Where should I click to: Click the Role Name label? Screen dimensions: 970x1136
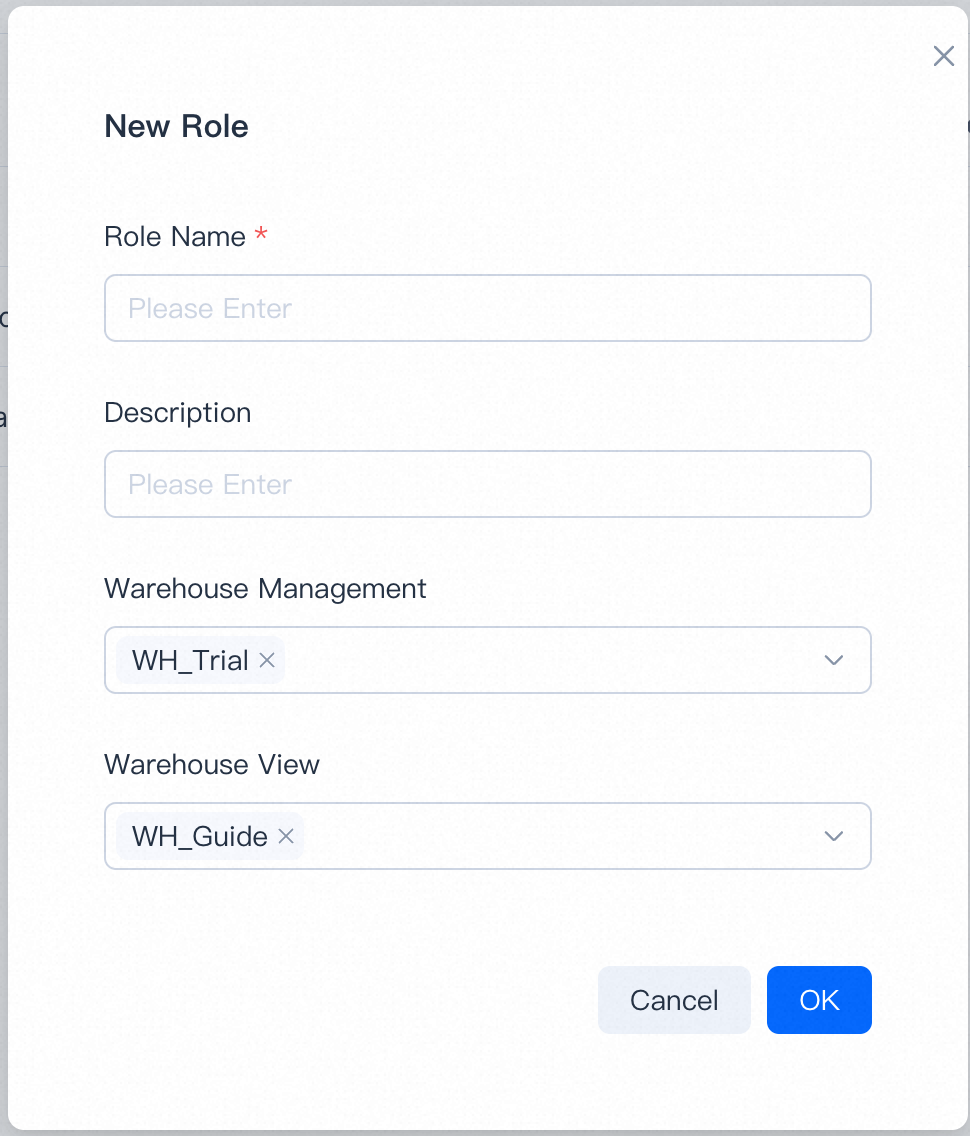coord(175,236)
